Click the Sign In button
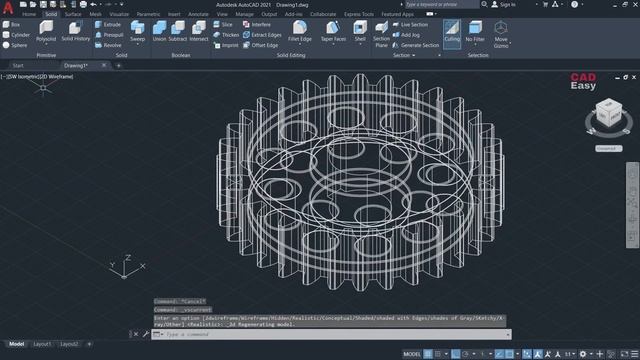 pos(504,4)
